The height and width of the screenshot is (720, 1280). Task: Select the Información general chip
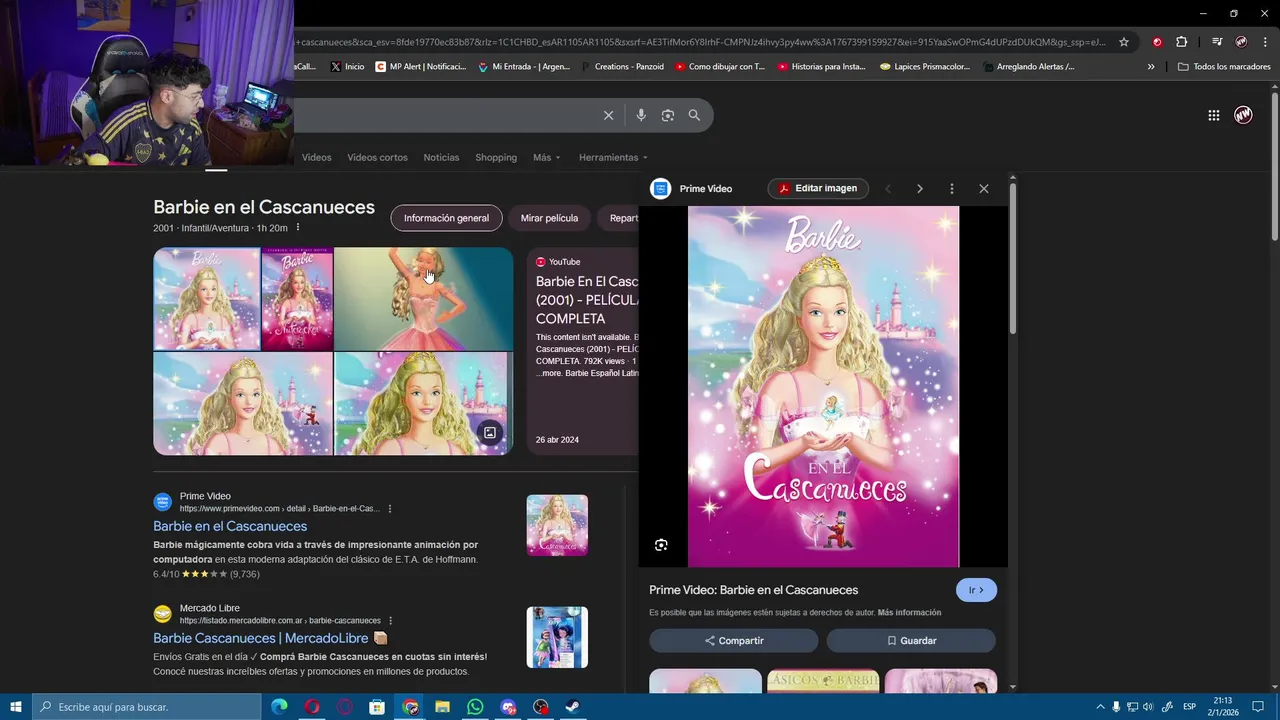click(446, 218)
